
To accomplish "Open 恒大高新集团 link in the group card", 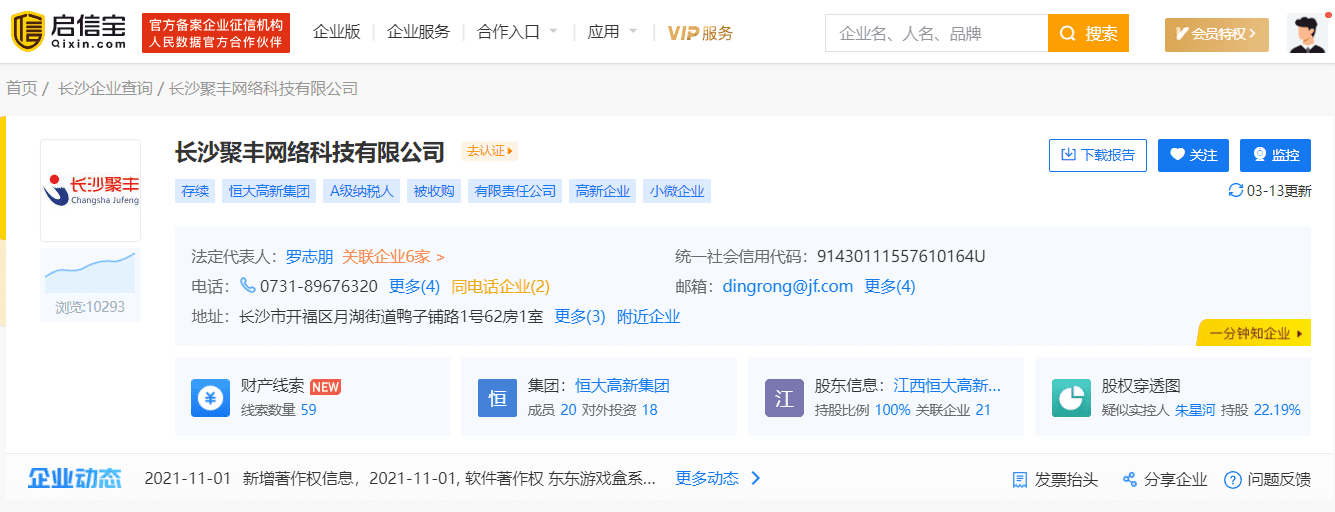I will (x=622, y=386).
